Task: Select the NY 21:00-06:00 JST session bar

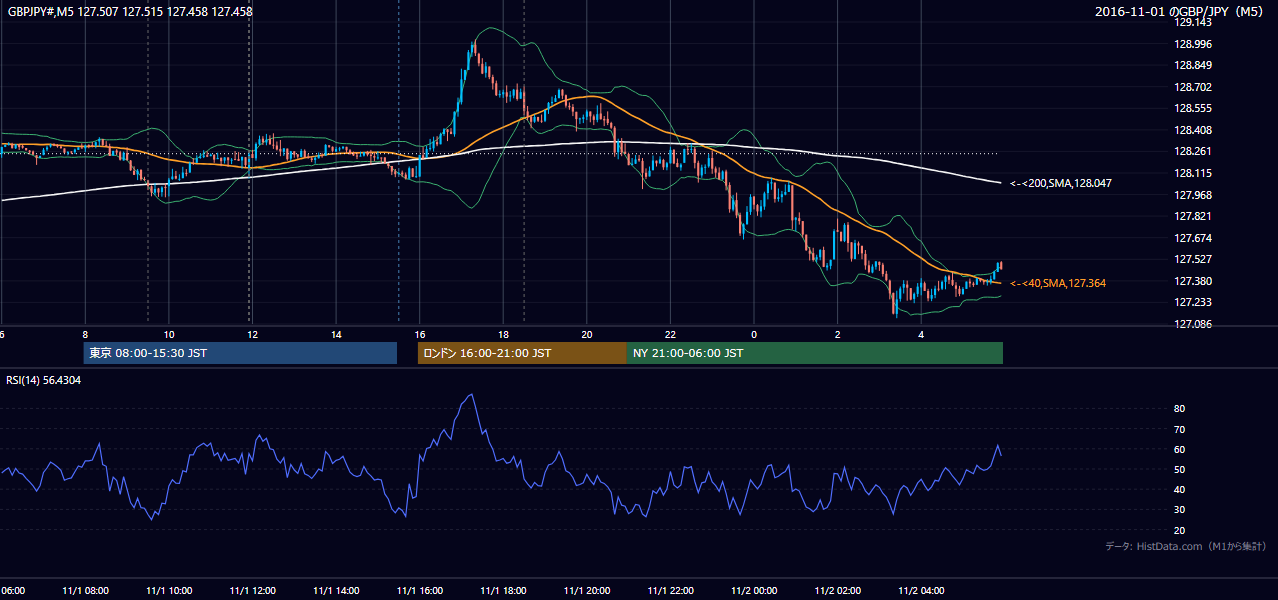Action: 815,353
